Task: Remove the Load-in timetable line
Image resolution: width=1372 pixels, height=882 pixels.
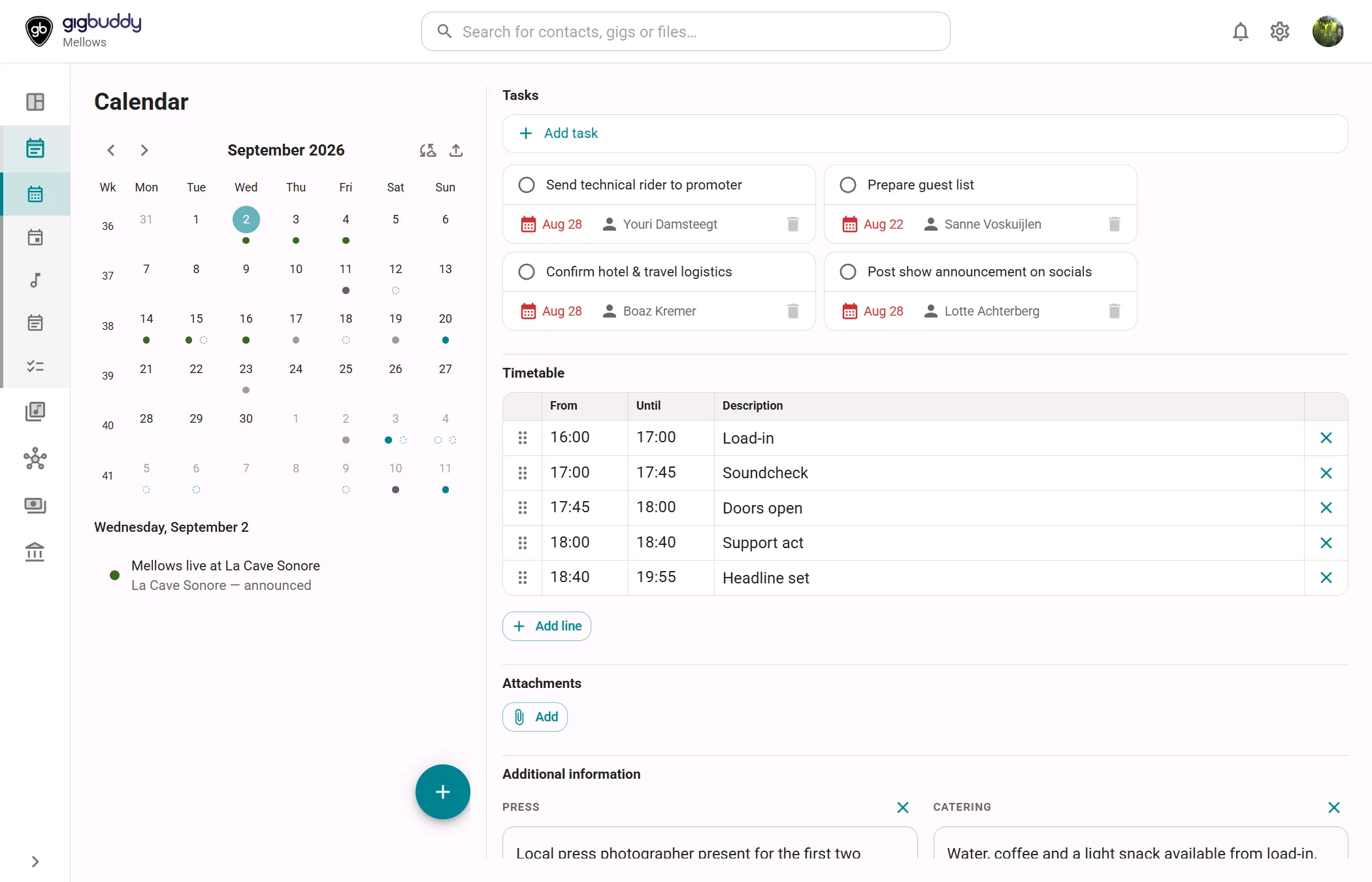Action: coord(1326,438)
